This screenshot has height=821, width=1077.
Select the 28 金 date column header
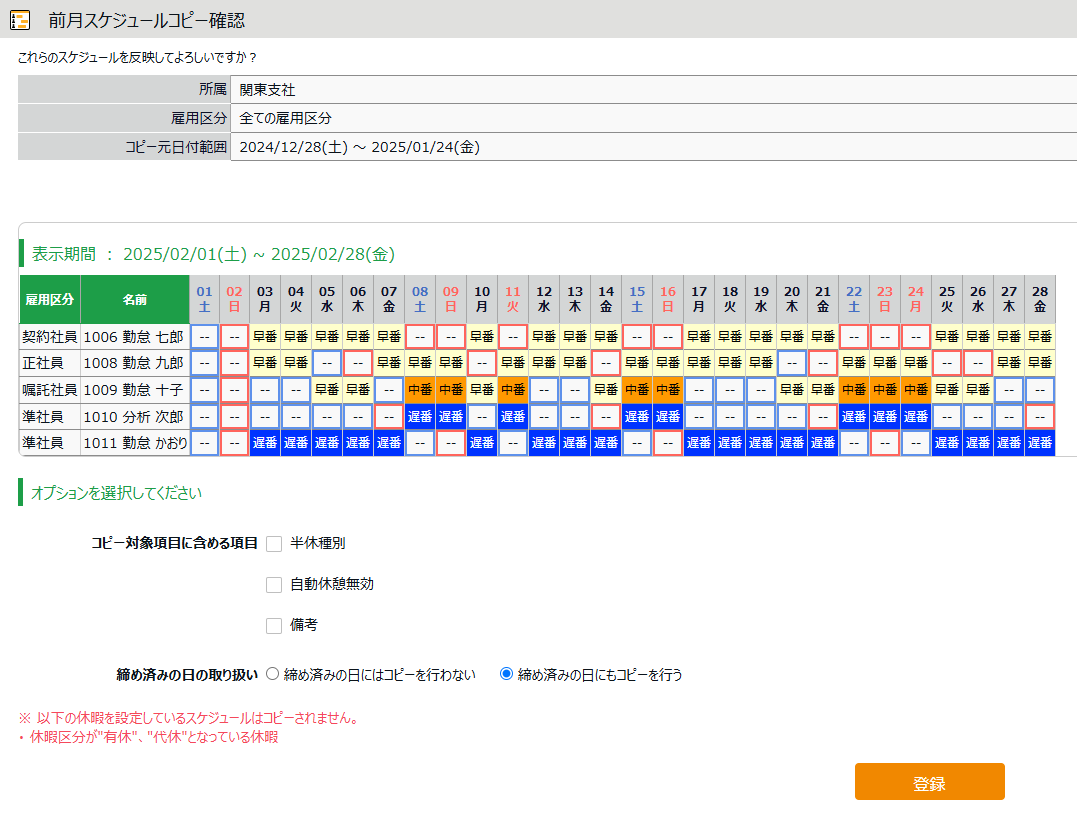[x=1040, y=299]
